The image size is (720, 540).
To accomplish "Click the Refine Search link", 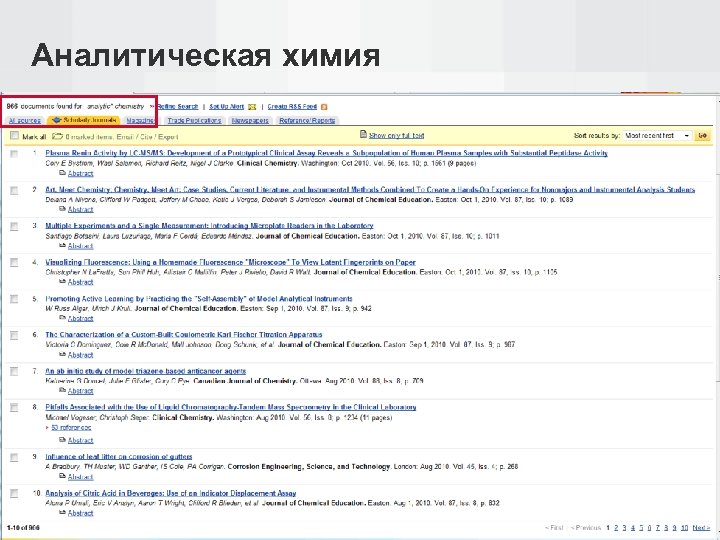I will [x=177, y=107].
